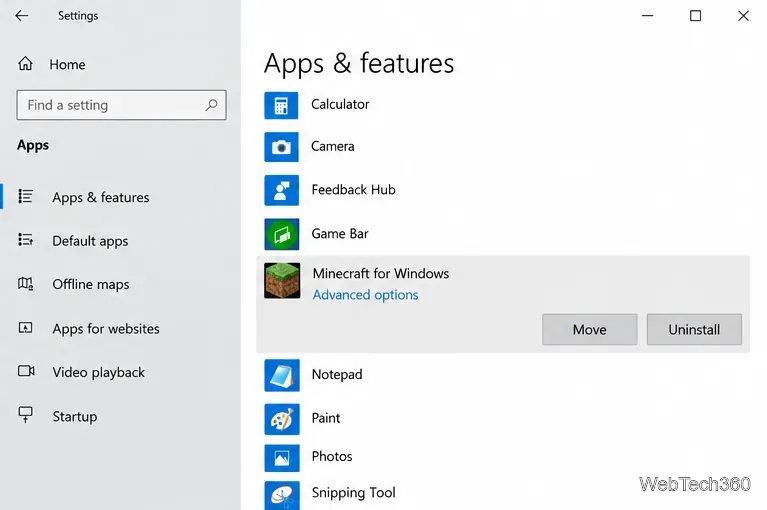
Task: Select the Camera entry text
Action: pyautogui.click(x=333, y=146)
